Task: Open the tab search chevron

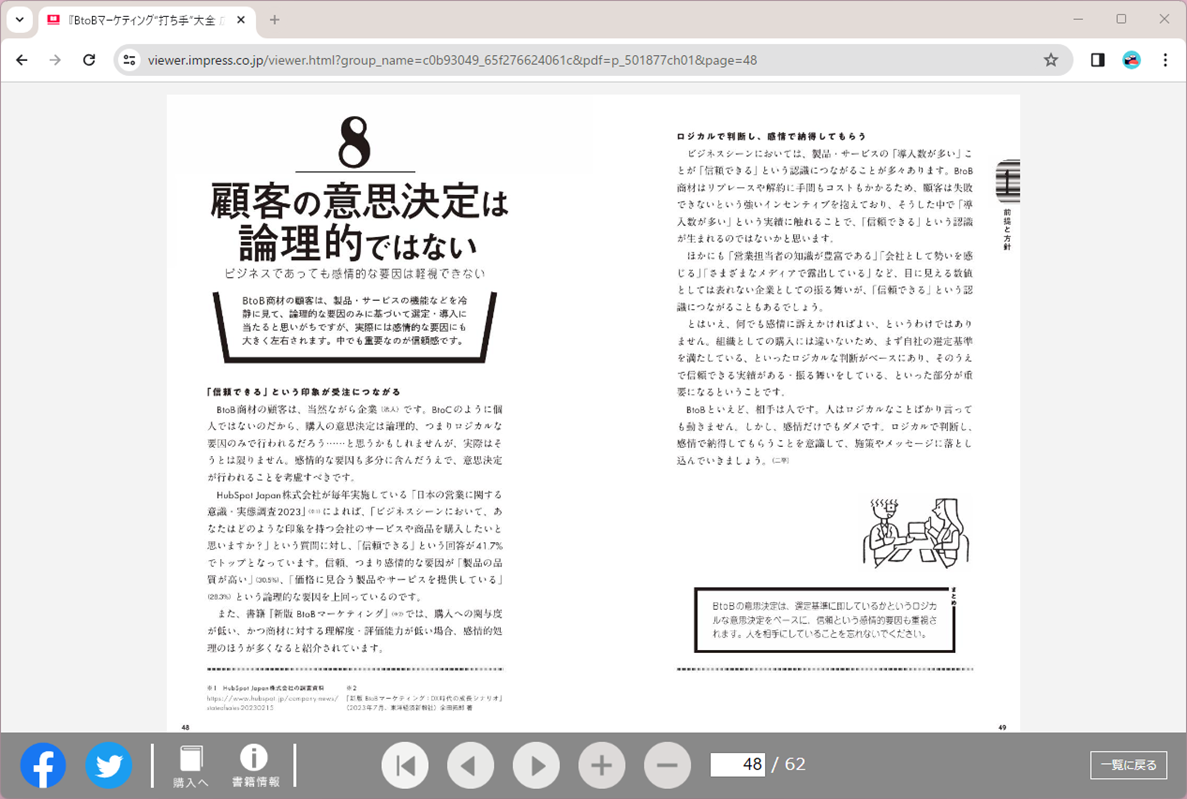Action: pos(19,19)
